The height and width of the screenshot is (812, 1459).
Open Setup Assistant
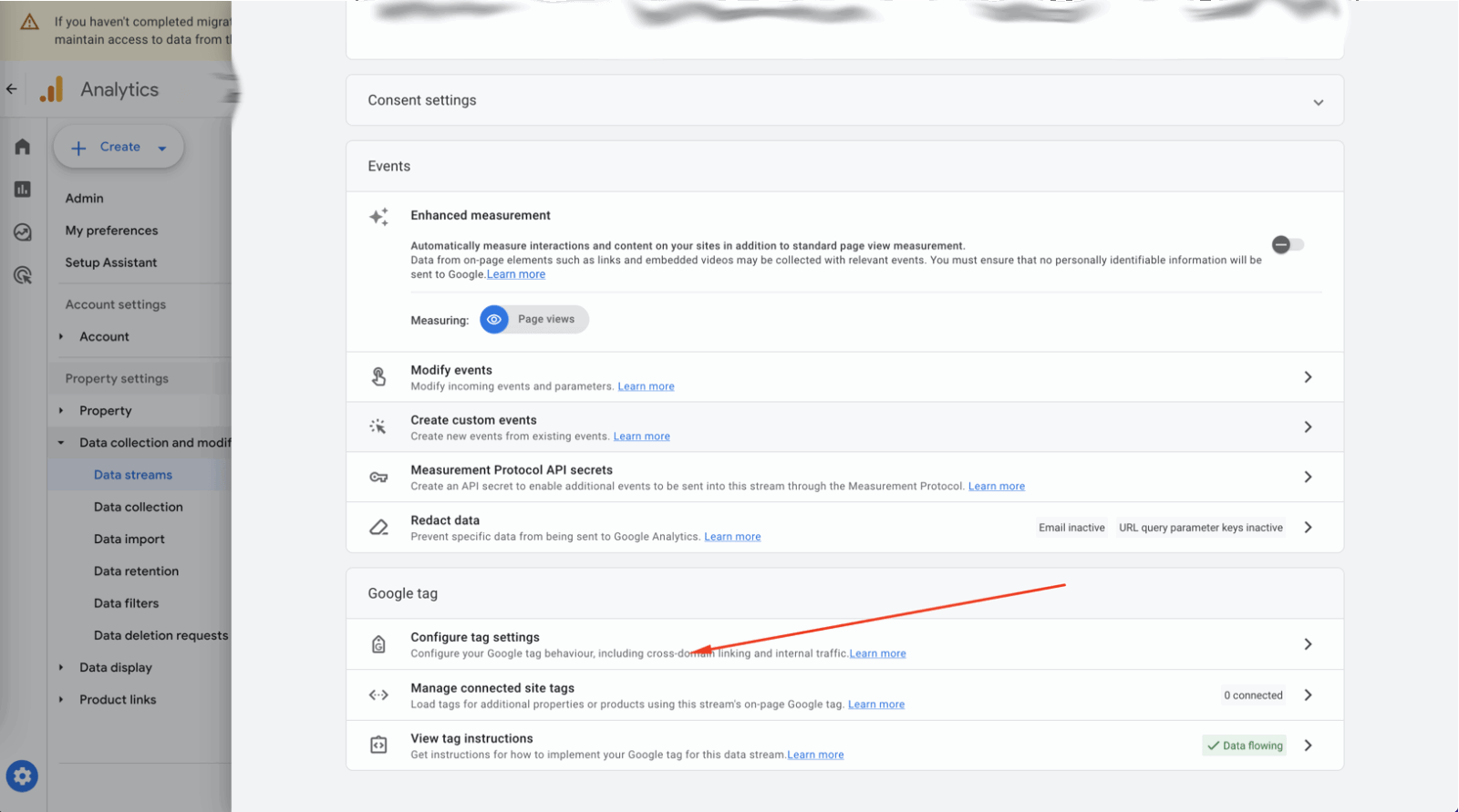pyautogui.click(x=110, y=262)
